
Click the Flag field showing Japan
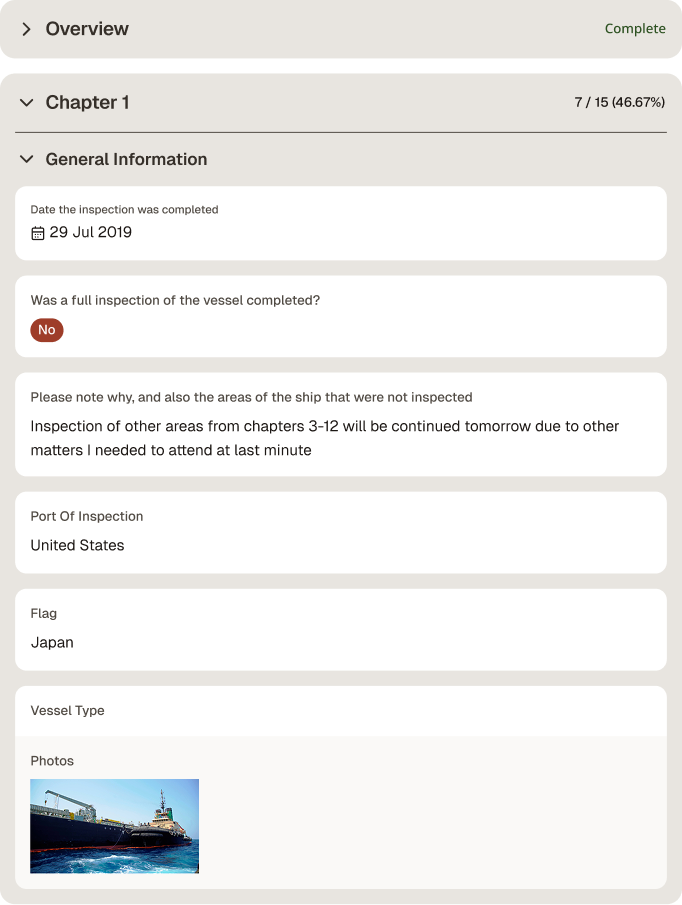point(341,630)
